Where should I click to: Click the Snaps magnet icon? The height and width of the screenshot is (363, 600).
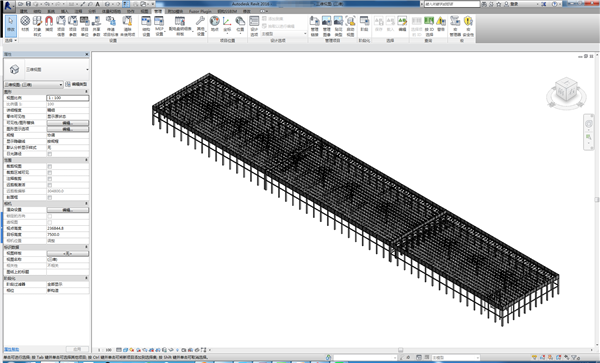pyautogui.click(x=49, y=25)
